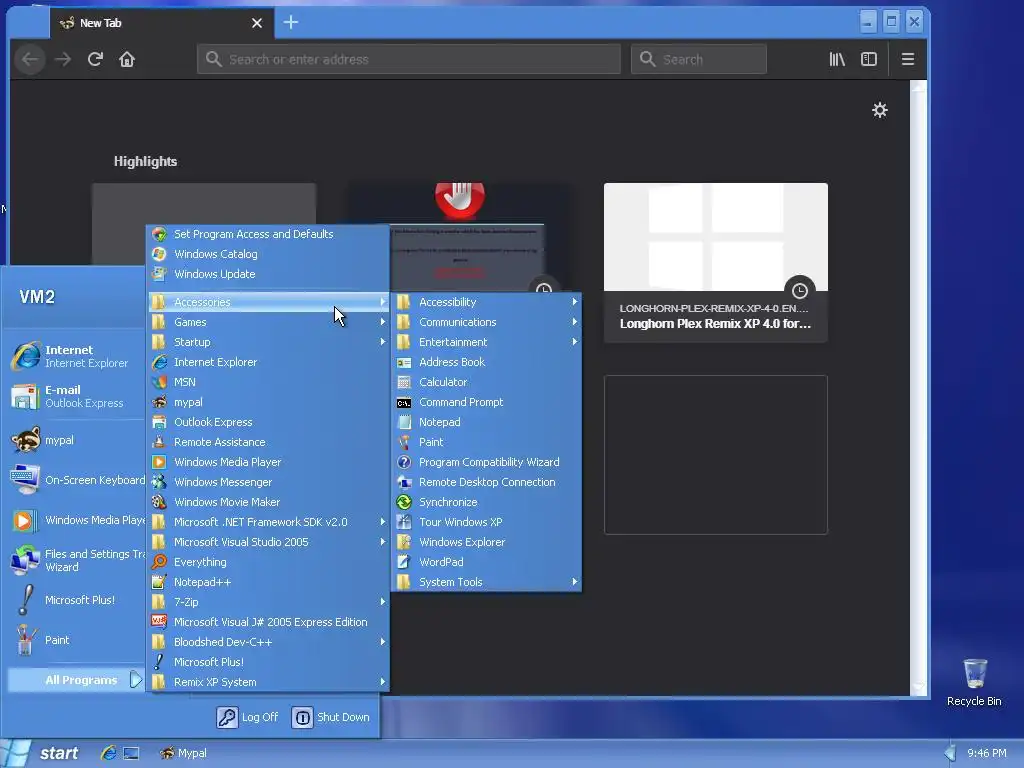Screen dimensions: 1024x768
Task: Open Longhorn Plex Remix XP highlight card
Action: (x=716, y=263)
